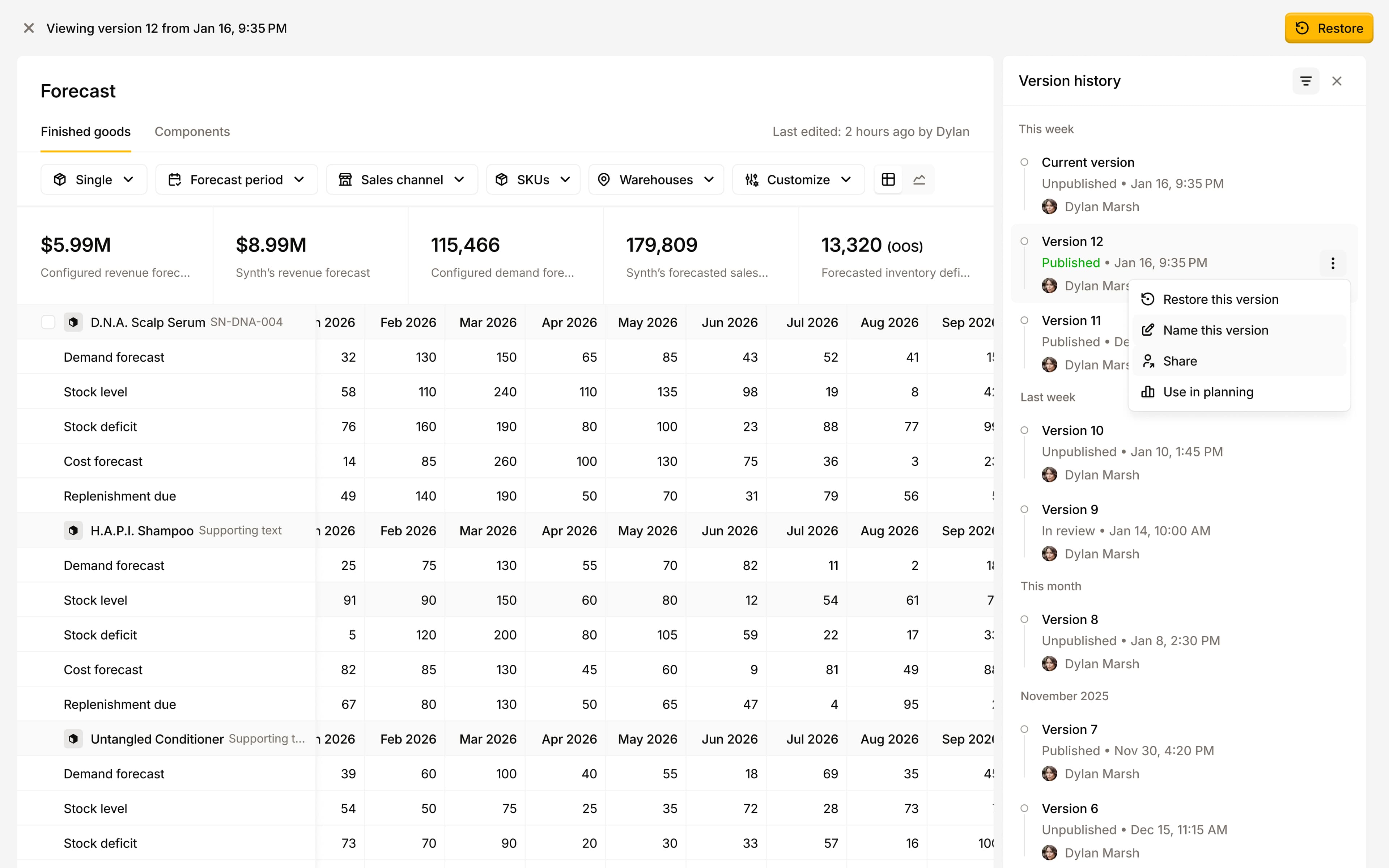The width and height of the screenshot is (1389, 868).
Task: Select Use in planning menu entry
Action: 1208,392
